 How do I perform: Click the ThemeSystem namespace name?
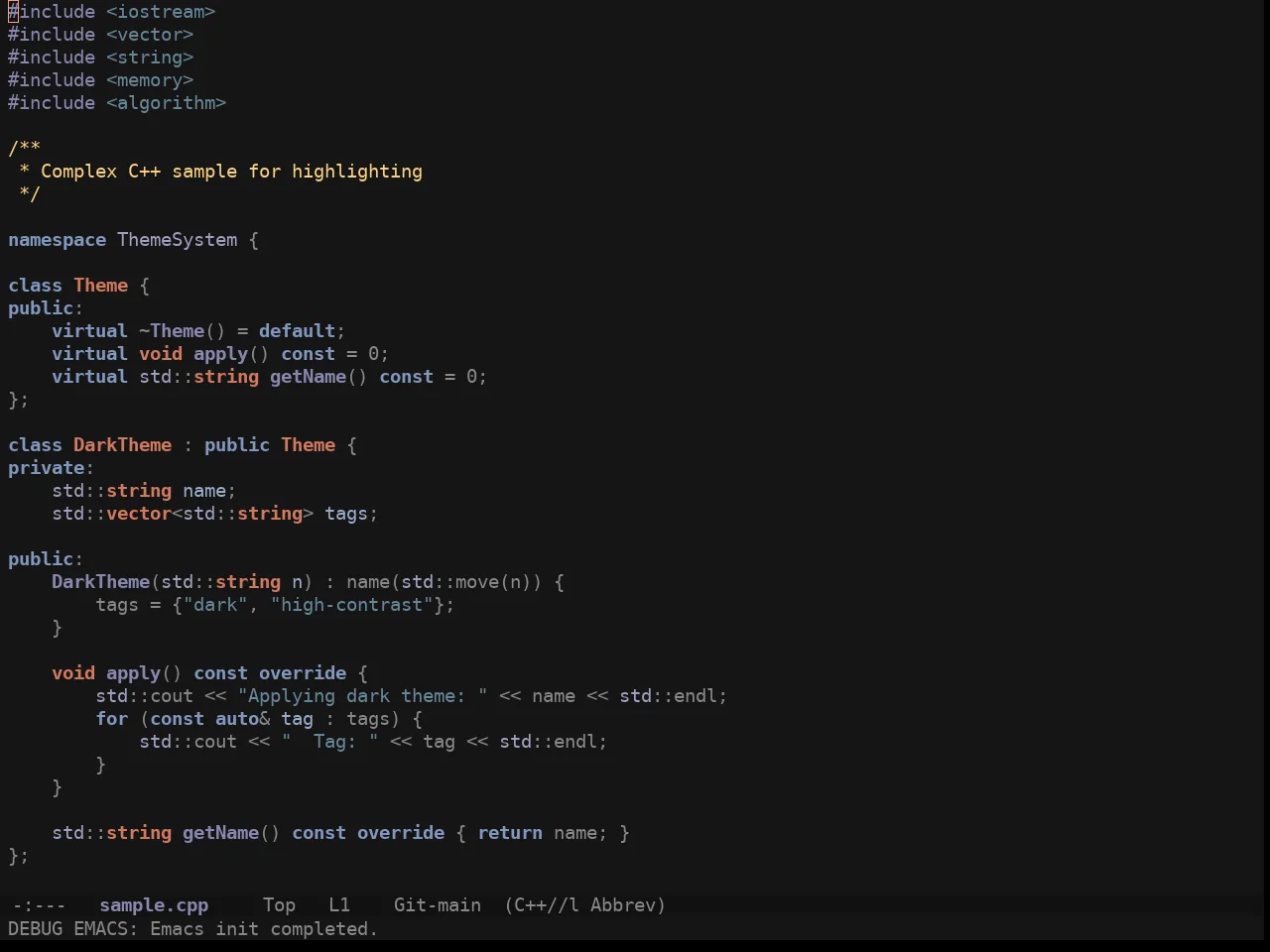coord(178,240)
